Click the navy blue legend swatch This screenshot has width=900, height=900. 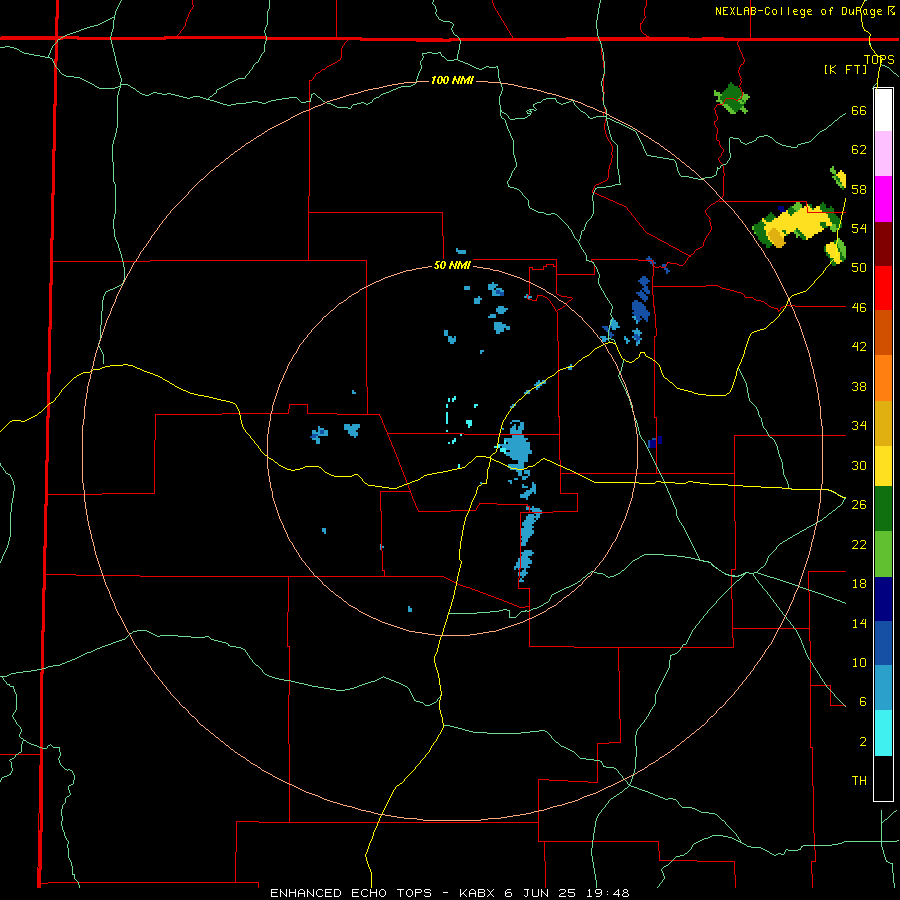coord(883,599)
